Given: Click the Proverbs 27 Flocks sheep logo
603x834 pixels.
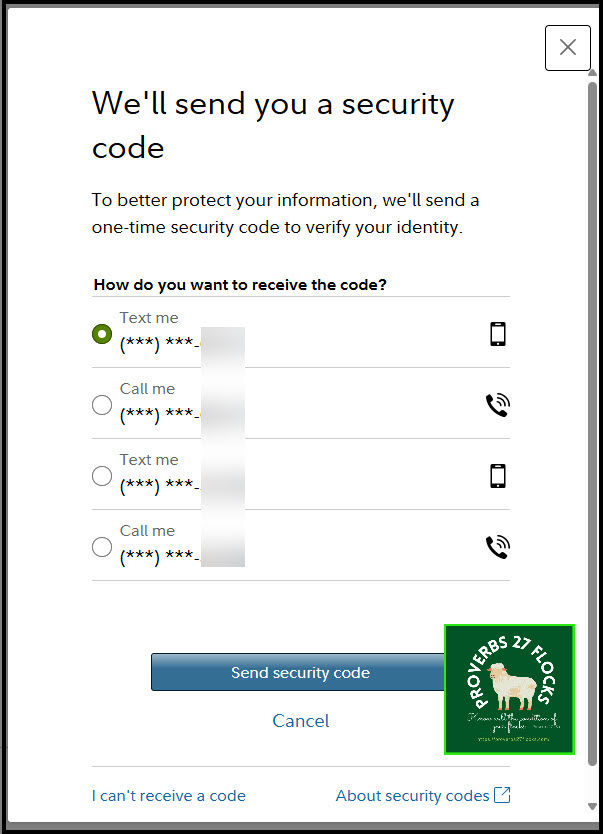Looking at the screenshot, I should coord(509,689).
